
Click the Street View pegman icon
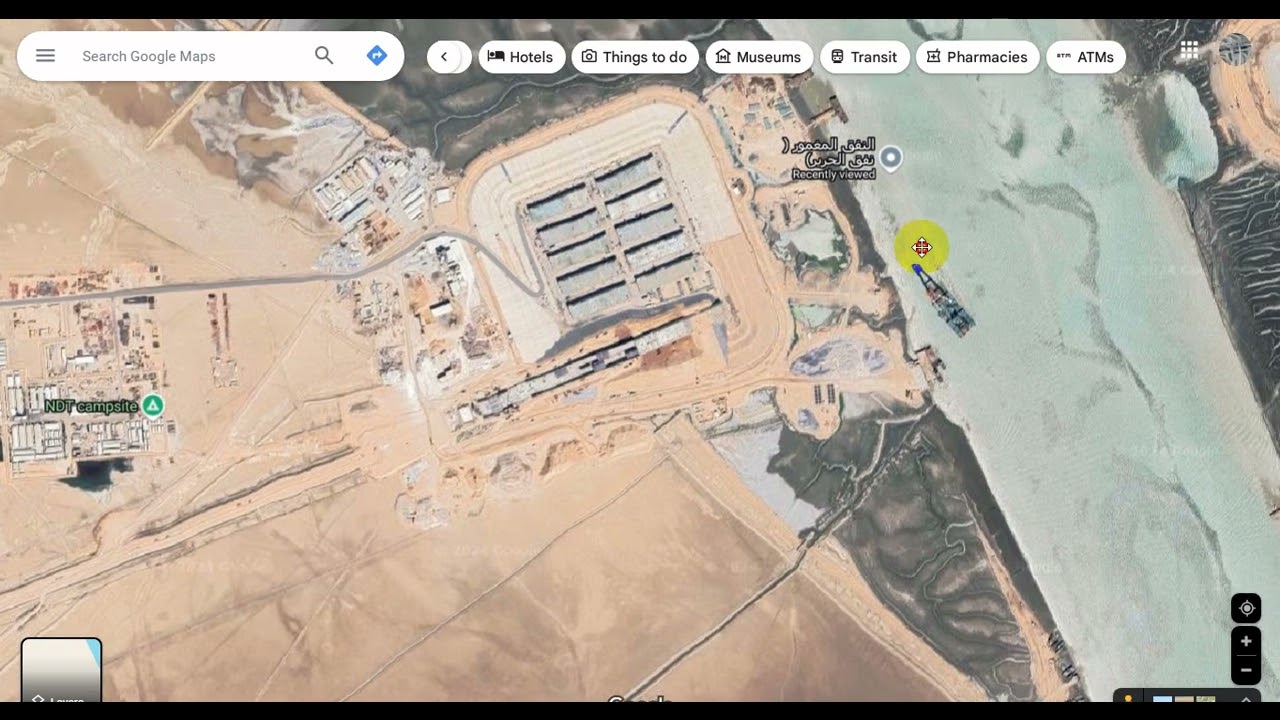(x=1128, y=698)
